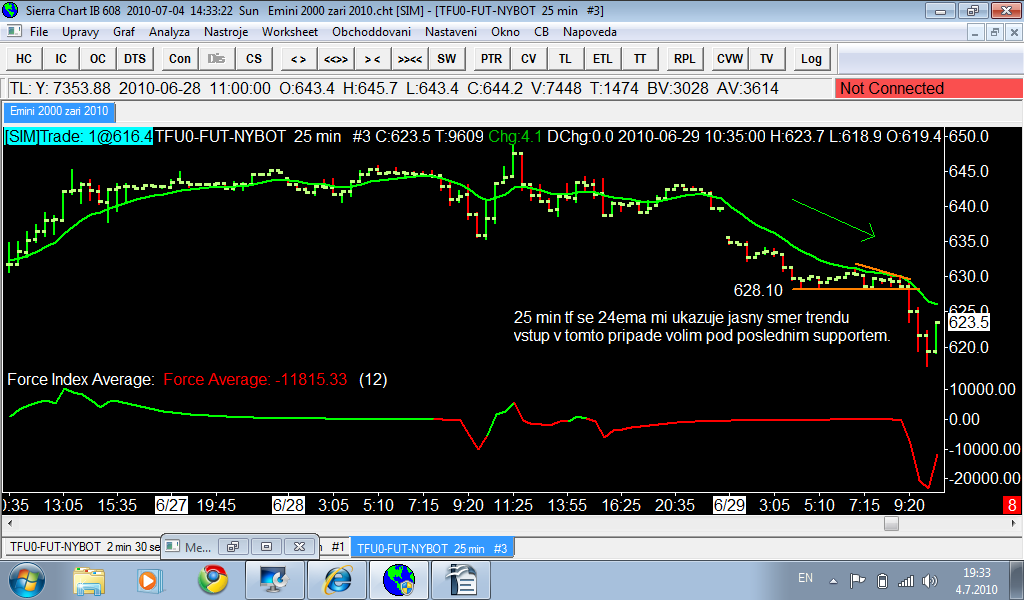Image resolution: width=1024 pixels, height=600 pixels.
Task: Click the Force Index Average study label
Action: (81, 379)
